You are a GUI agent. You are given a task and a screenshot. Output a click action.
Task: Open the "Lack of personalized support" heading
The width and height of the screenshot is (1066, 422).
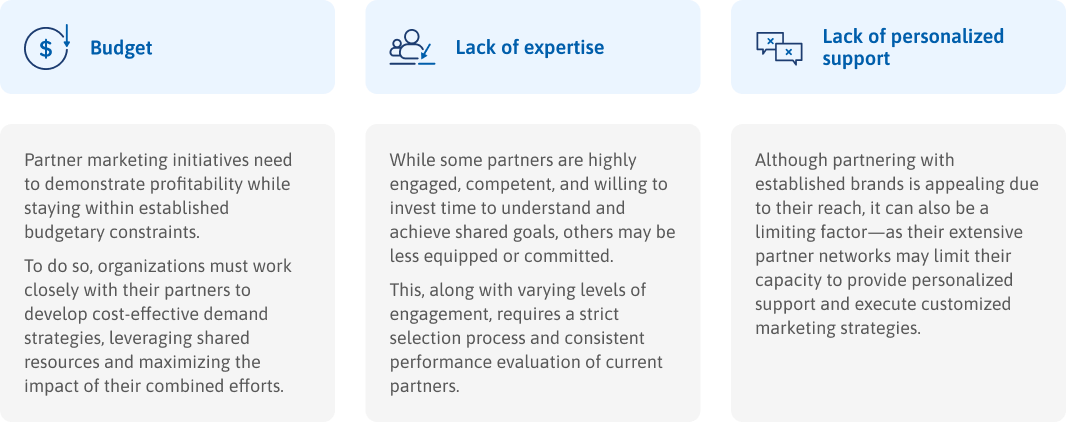(x=912, y=47)
